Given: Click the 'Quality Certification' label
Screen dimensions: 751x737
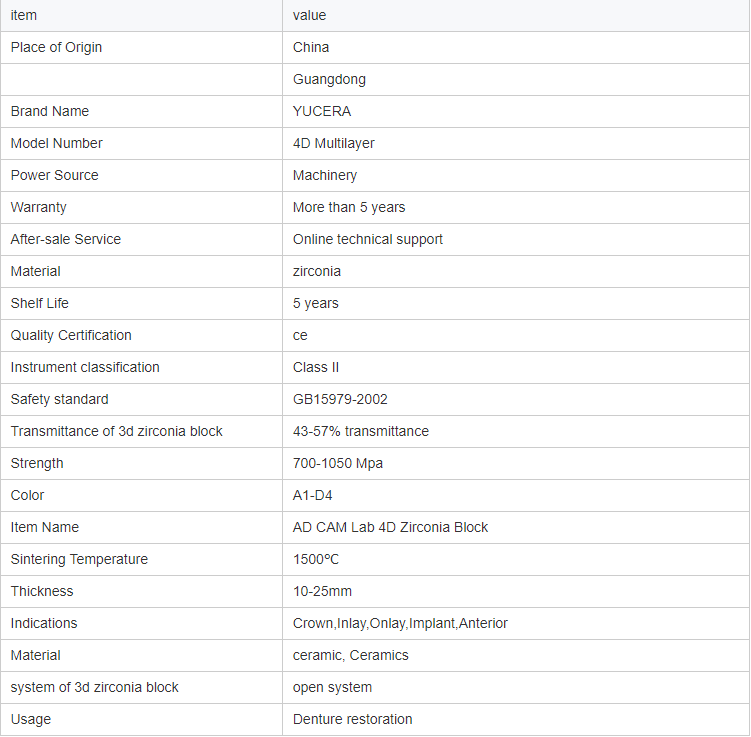Looking at the screenshot, I should [71, 335].
